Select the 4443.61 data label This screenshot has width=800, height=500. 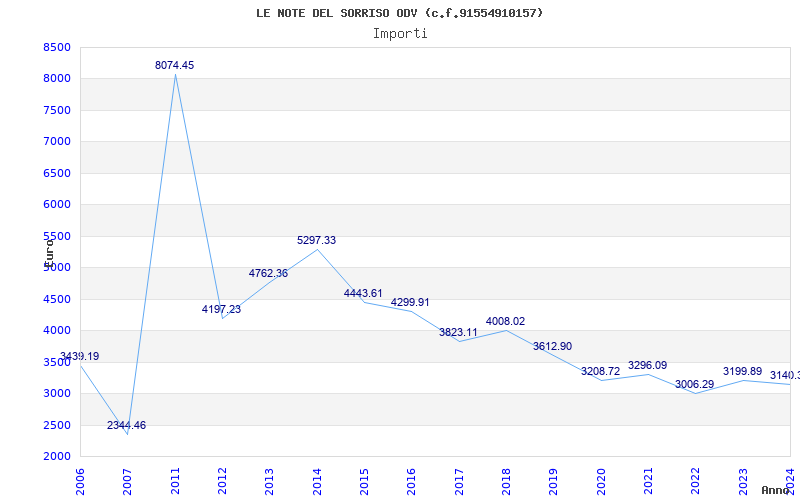(363, 293)
